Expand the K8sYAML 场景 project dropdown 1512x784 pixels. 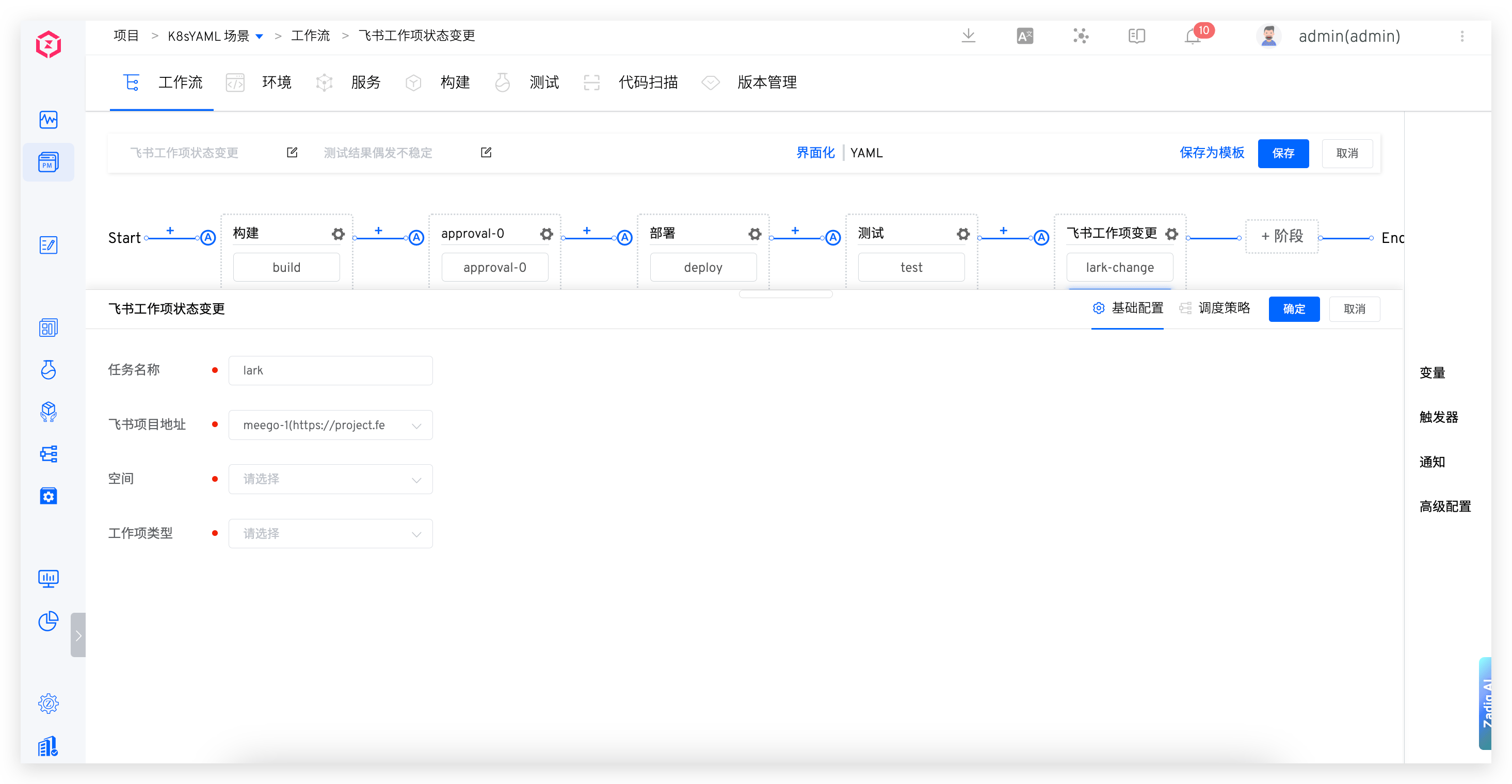(259, 37)
